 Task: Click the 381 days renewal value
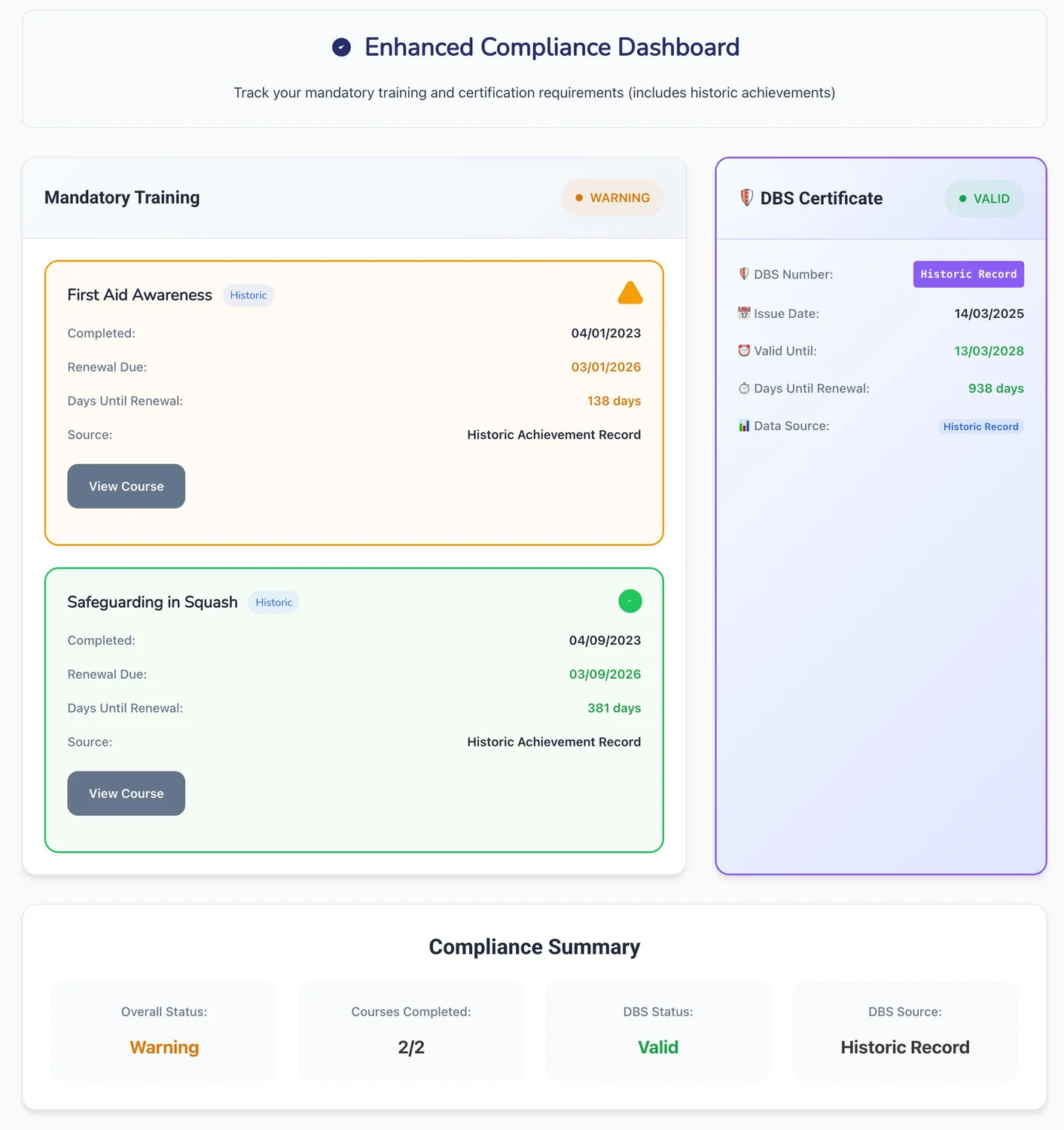point(614,708)
